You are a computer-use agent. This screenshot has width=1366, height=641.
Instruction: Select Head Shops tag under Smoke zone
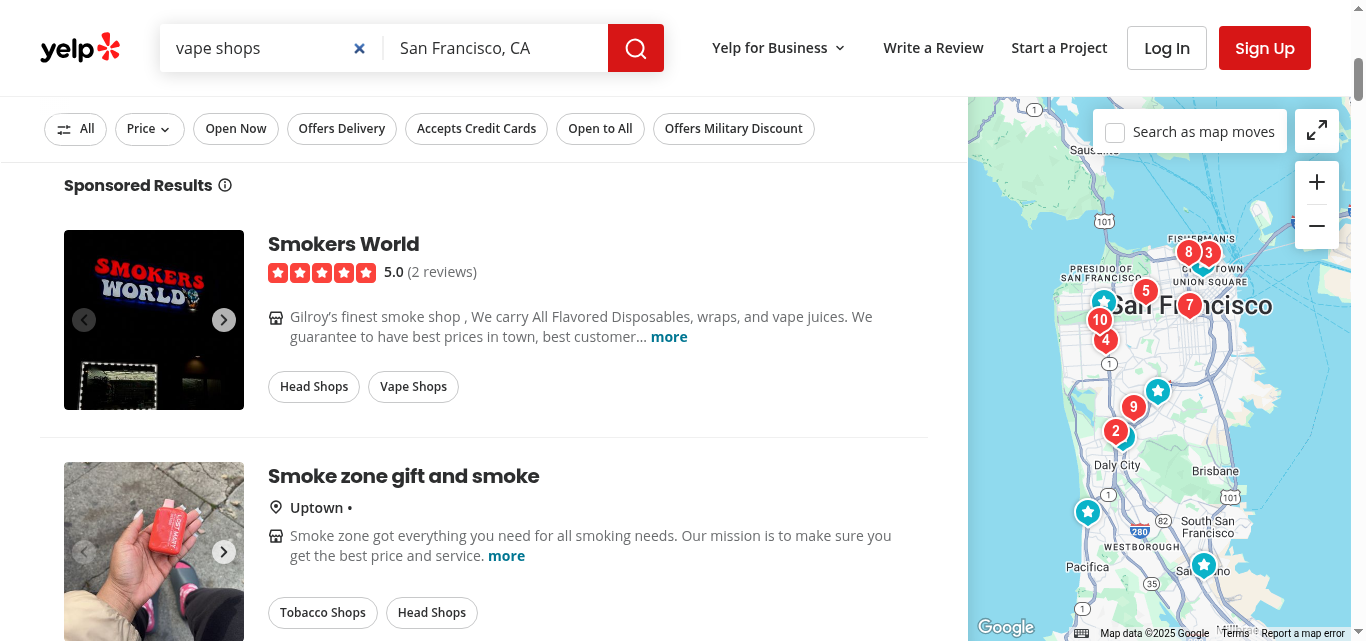click(x=432, y=613)
